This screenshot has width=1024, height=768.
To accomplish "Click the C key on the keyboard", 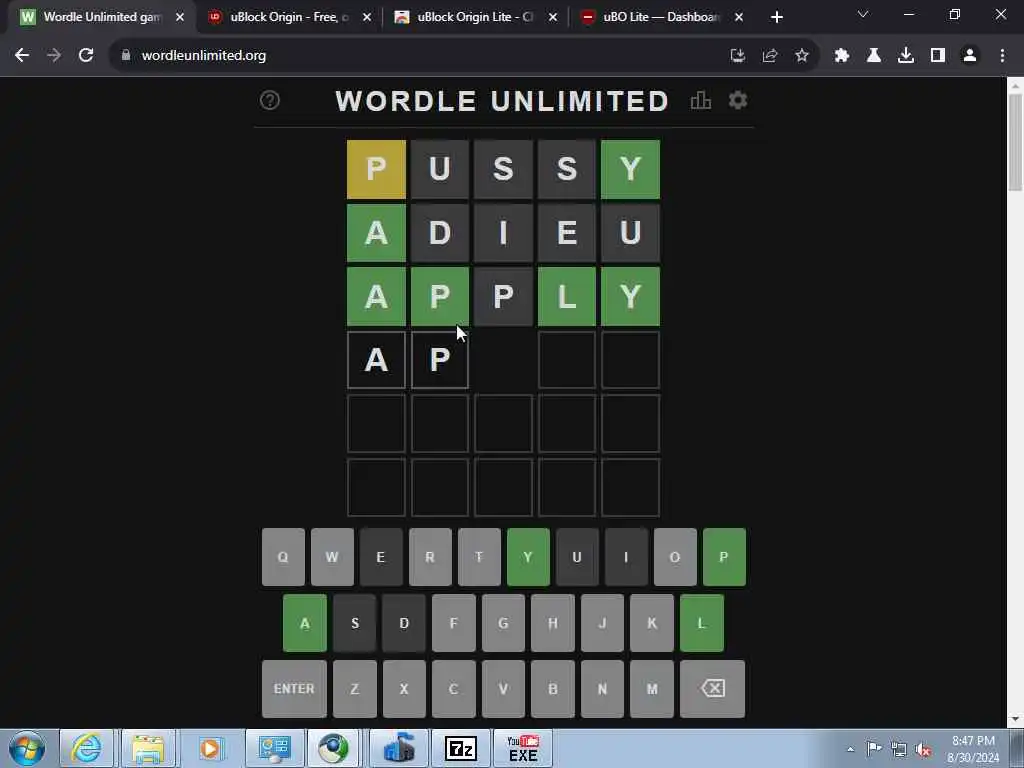I will click(x=454, y=688).
